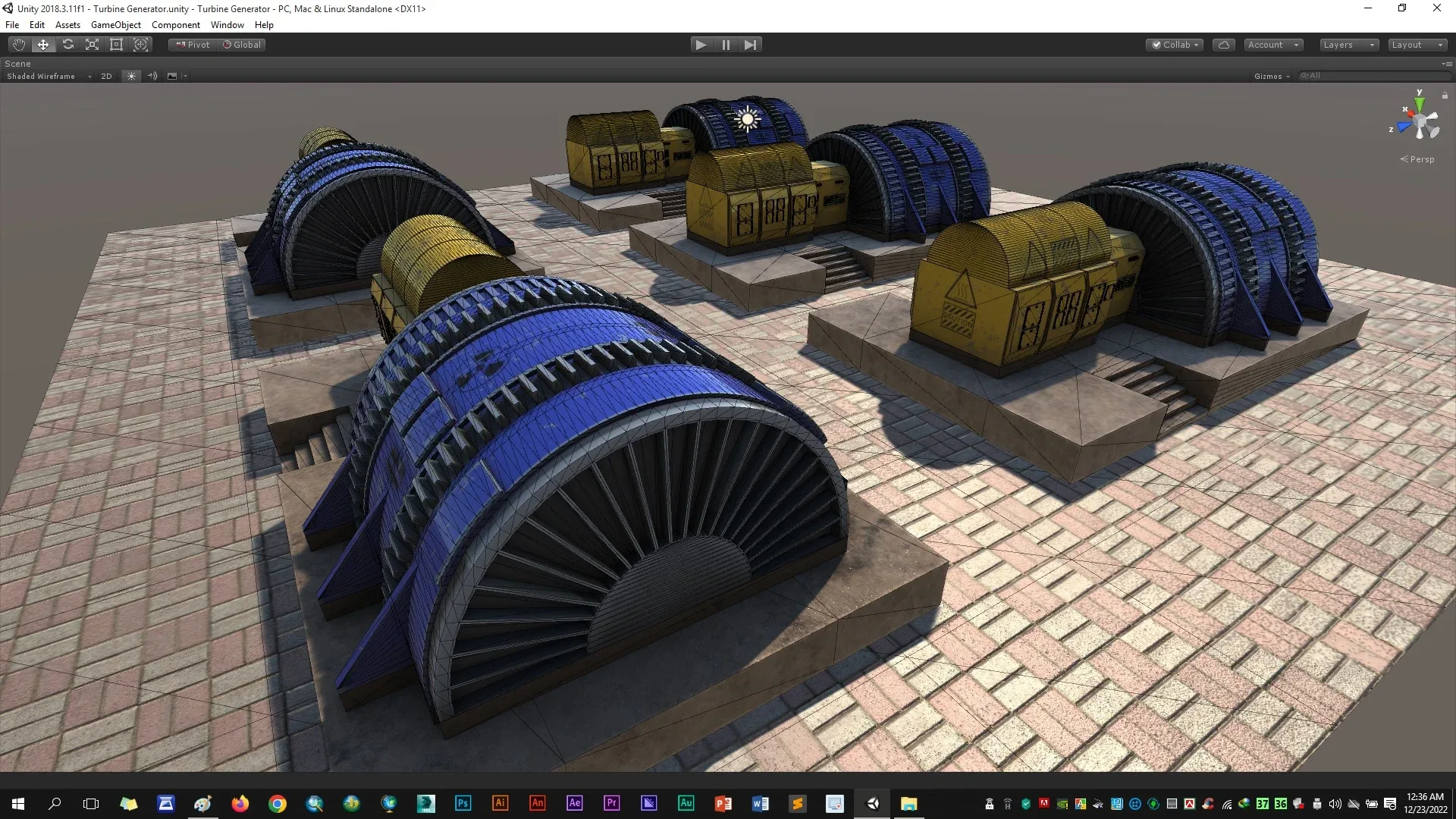
Task: Open the Assets menu
Action: click(x=67, y=25)
